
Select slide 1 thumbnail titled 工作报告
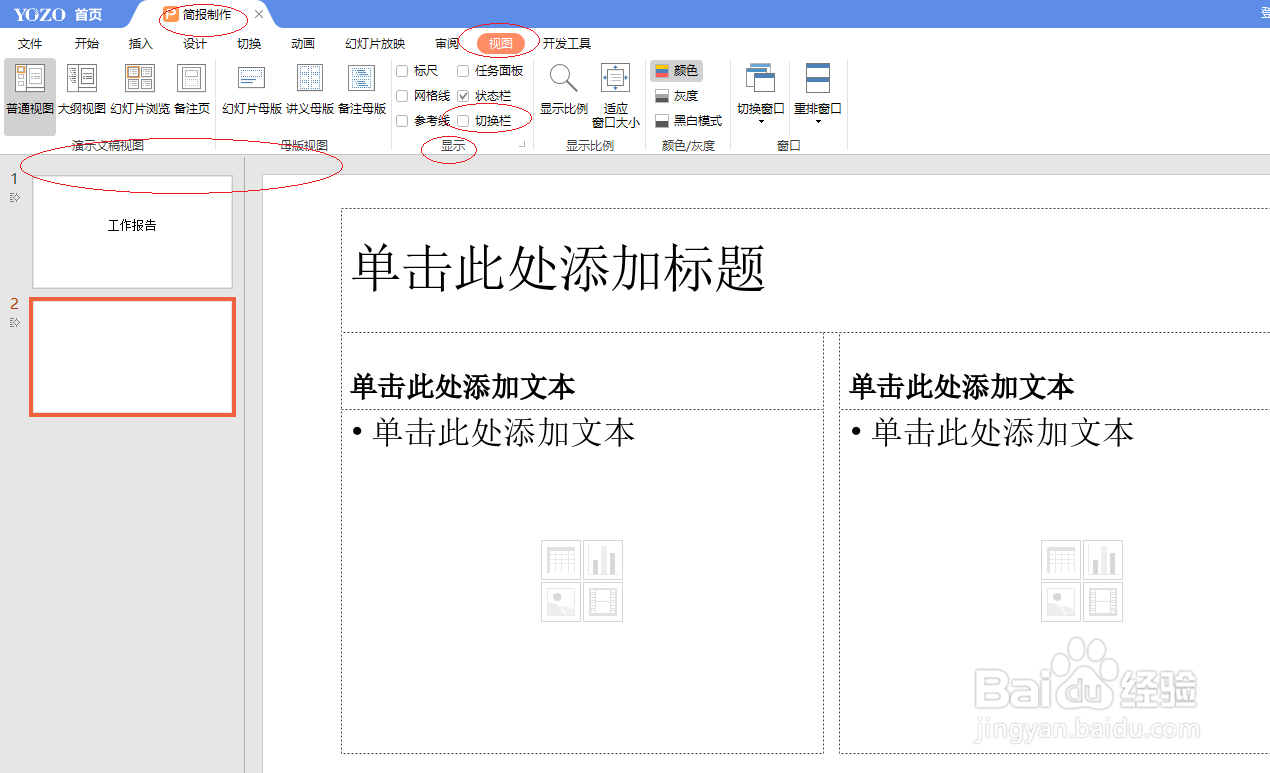tap(132, 232)
